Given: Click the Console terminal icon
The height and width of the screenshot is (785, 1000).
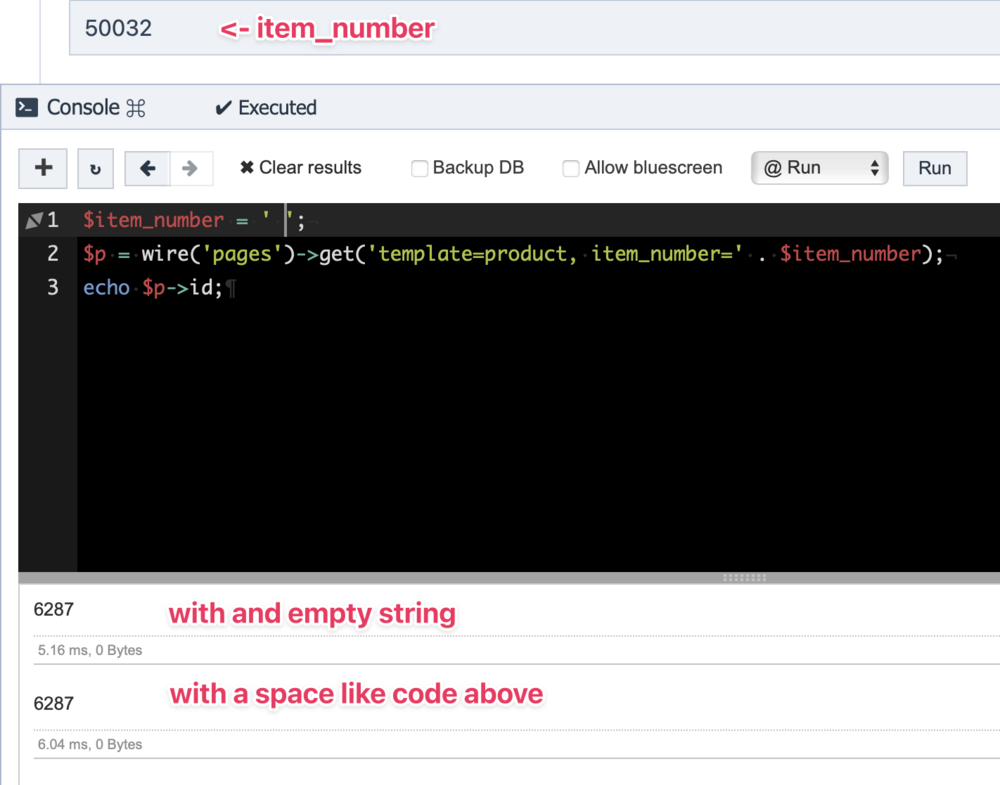Looking at the screenshot, I should click(27, 108).
